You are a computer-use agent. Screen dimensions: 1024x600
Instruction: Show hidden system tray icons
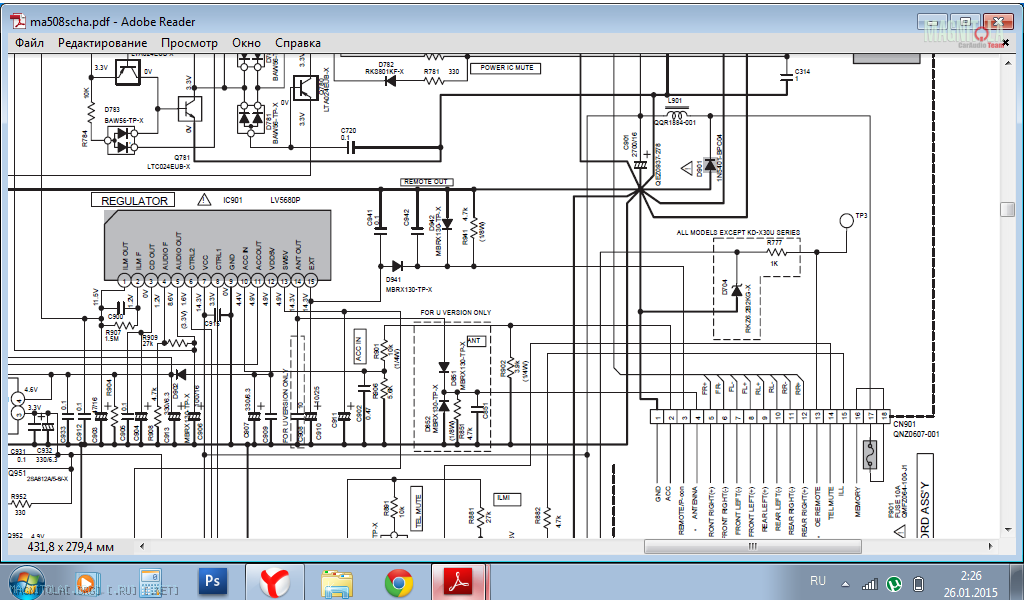pos(846,581)
